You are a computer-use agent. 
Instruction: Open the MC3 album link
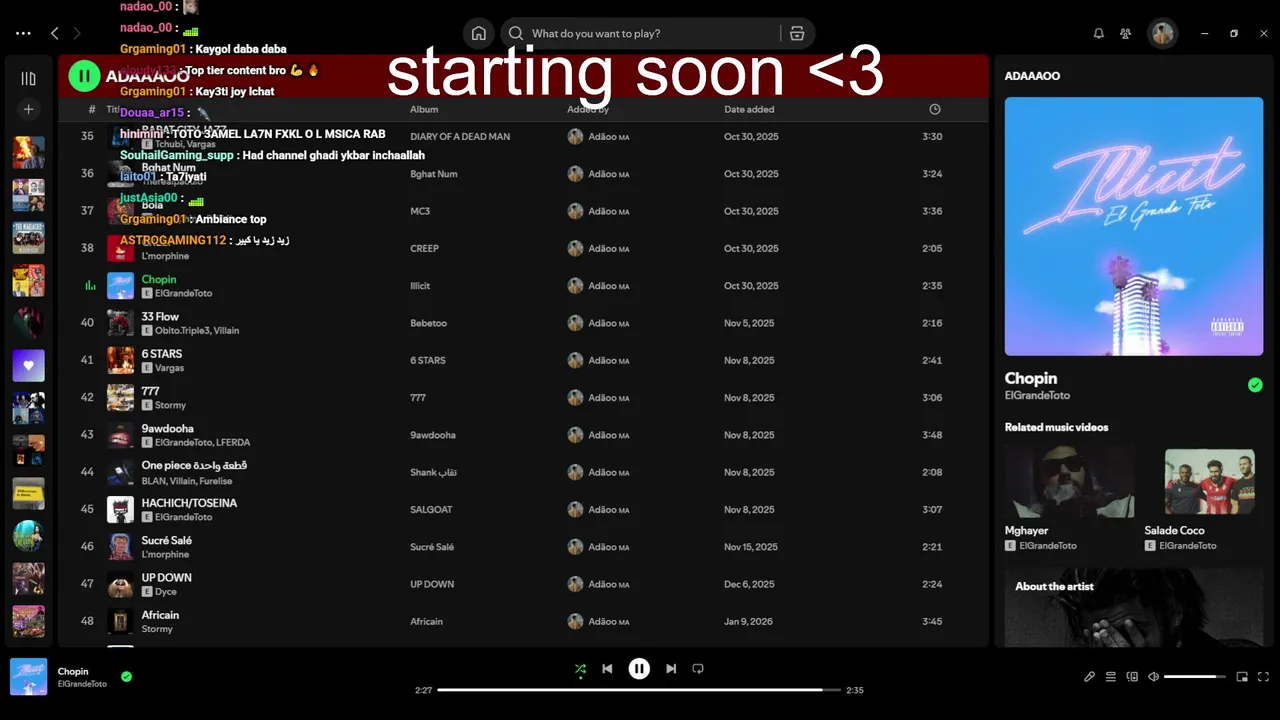point(420,211)
